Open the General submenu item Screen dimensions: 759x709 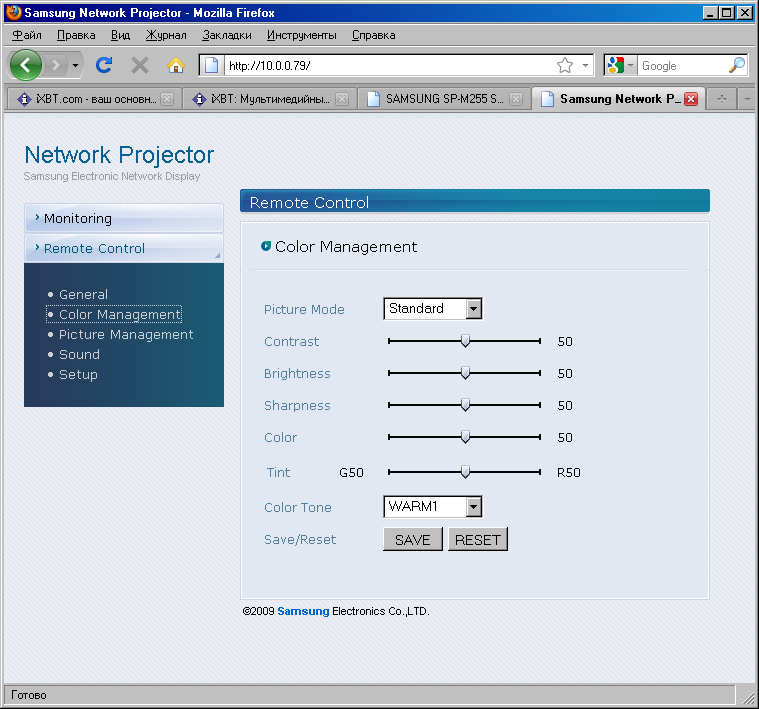point(83,294)
